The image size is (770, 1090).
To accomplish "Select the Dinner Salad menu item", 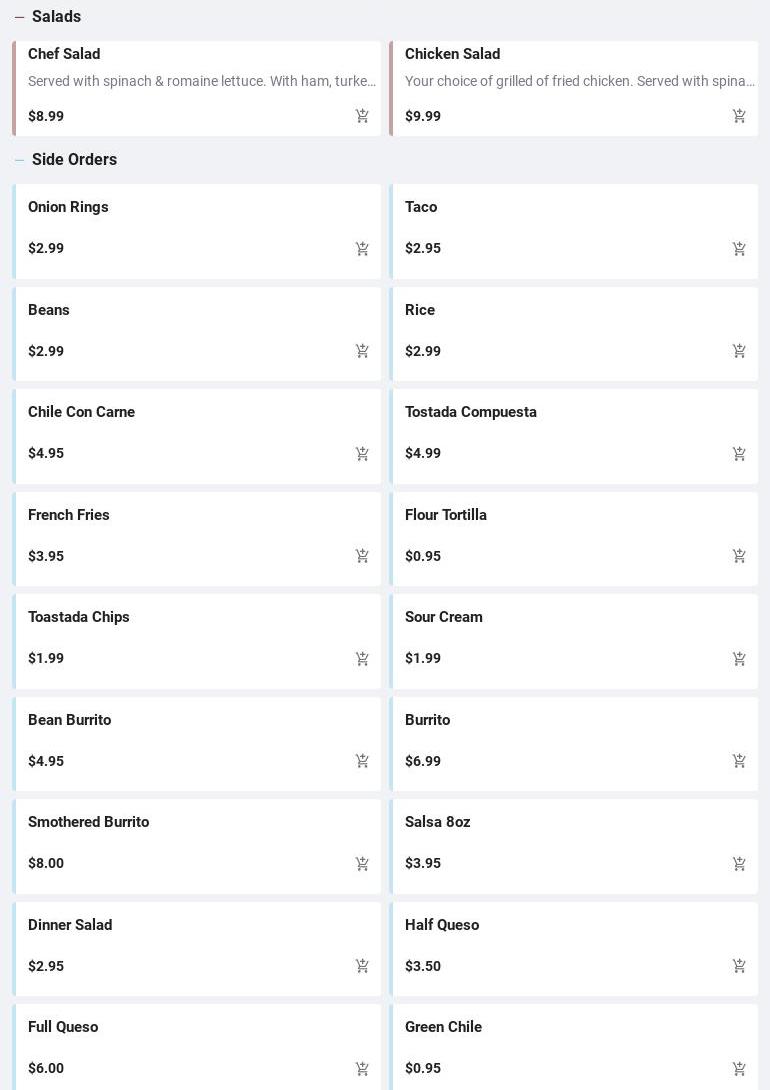I will [x=70, y=925].
